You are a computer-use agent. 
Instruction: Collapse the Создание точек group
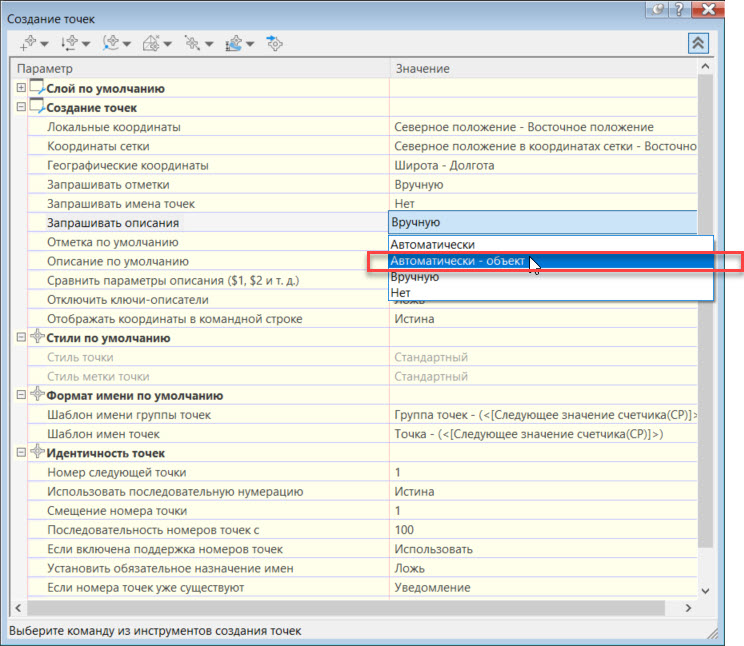(x=21, y=107)
